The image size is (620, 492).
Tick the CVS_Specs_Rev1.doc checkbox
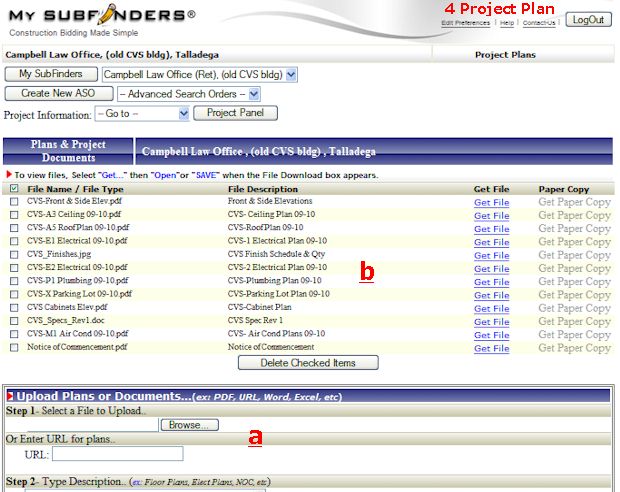tap(14, 321)
